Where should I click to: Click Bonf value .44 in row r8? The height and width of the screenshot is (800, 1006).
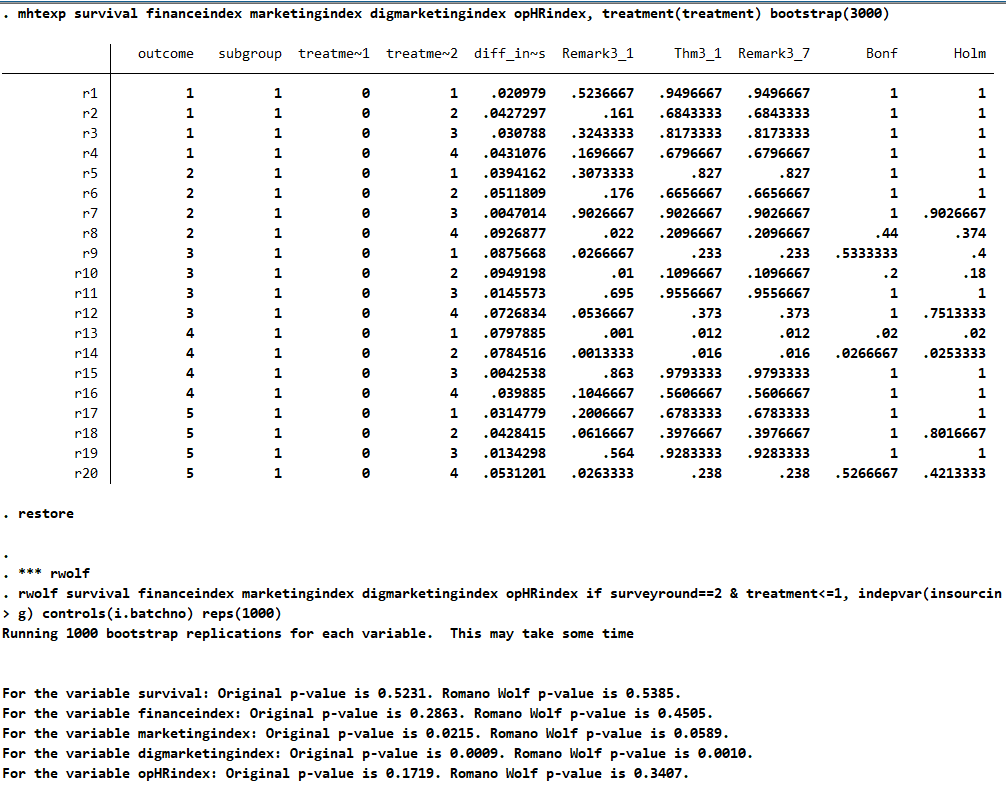click(x=885, y=234)
